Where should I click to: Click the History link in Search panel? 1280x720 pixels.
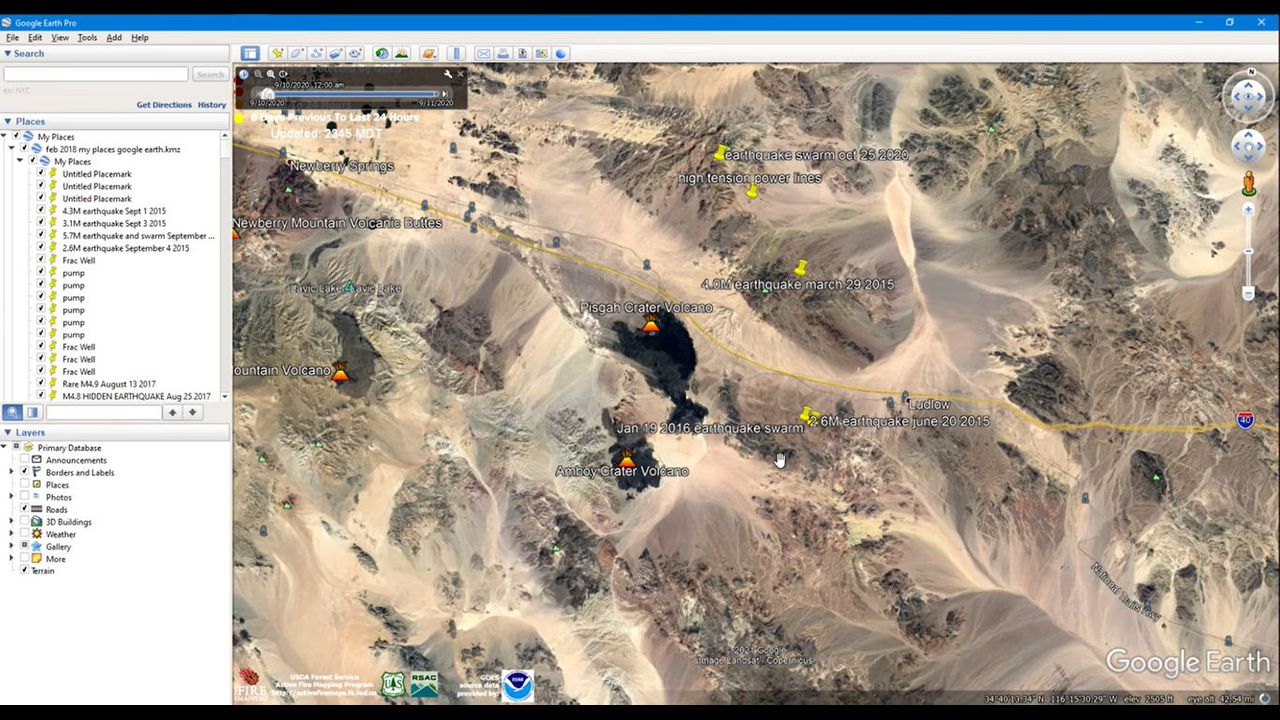click(x=211, y=105)
